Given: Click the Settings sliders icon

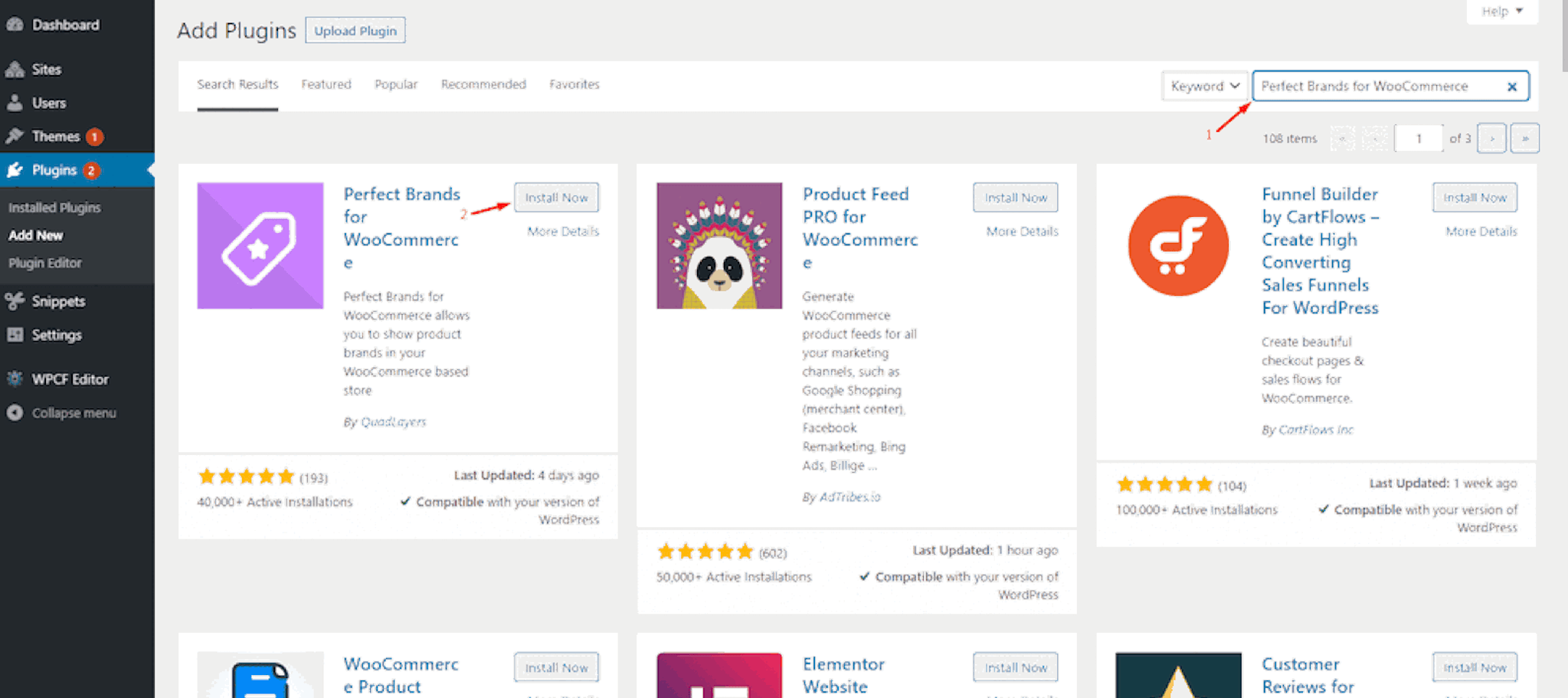Looking at the screenshot, I should [15, 335].
